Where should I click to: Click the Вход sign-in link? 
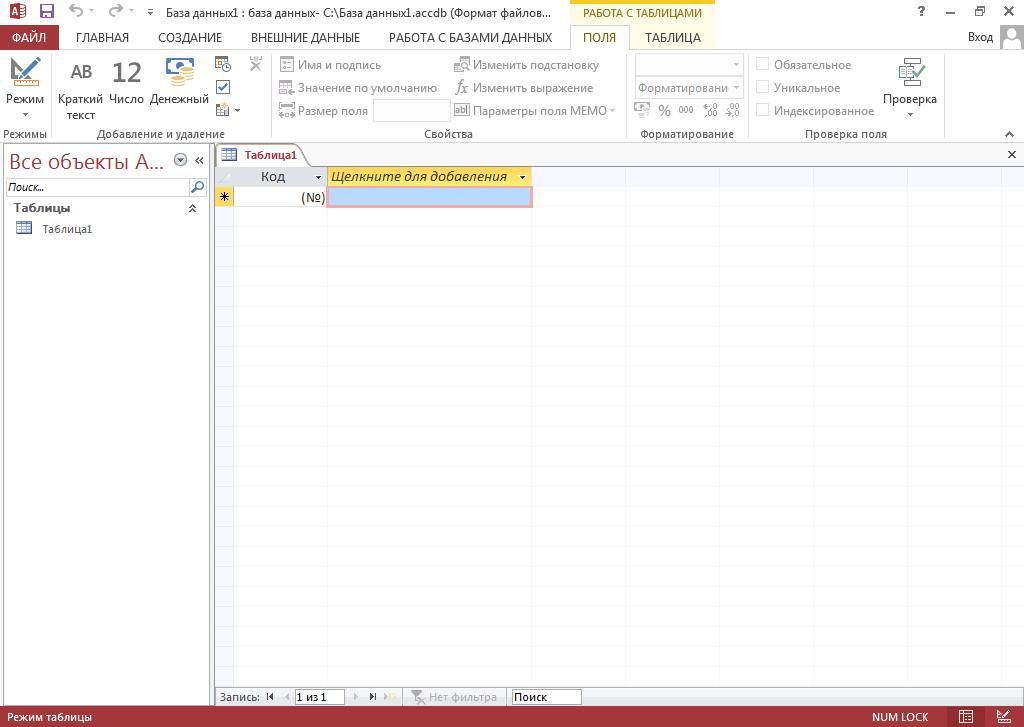pyautogui.click(x=979, y=38)
